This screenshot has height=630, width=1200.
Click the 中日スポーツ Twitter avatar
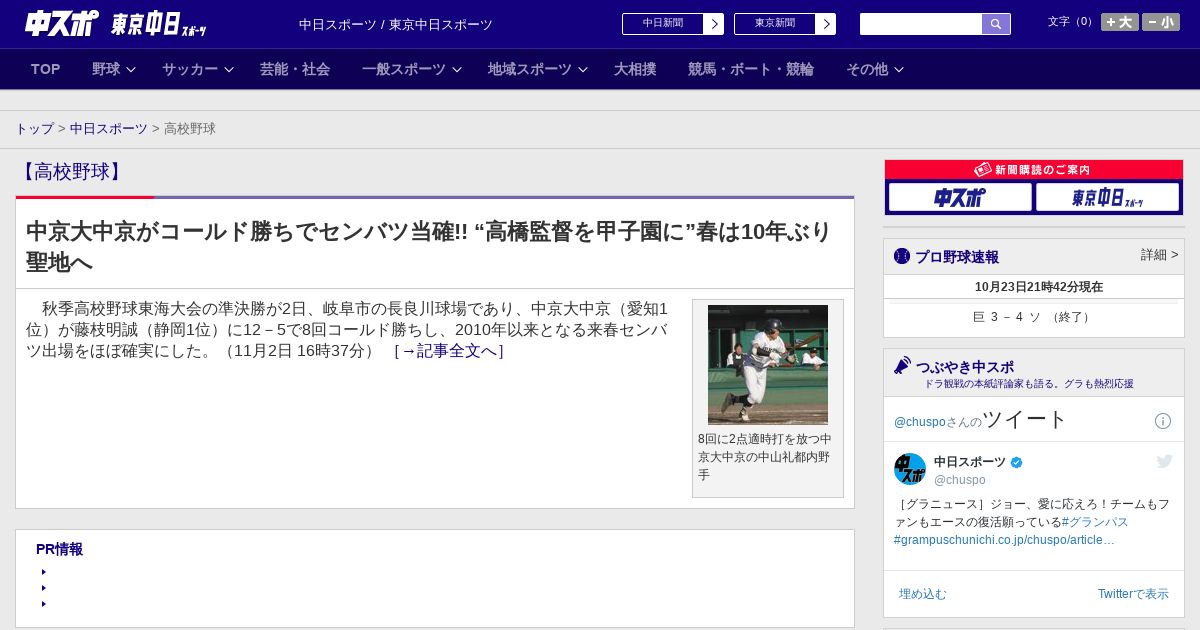click(x=910, y=469)
